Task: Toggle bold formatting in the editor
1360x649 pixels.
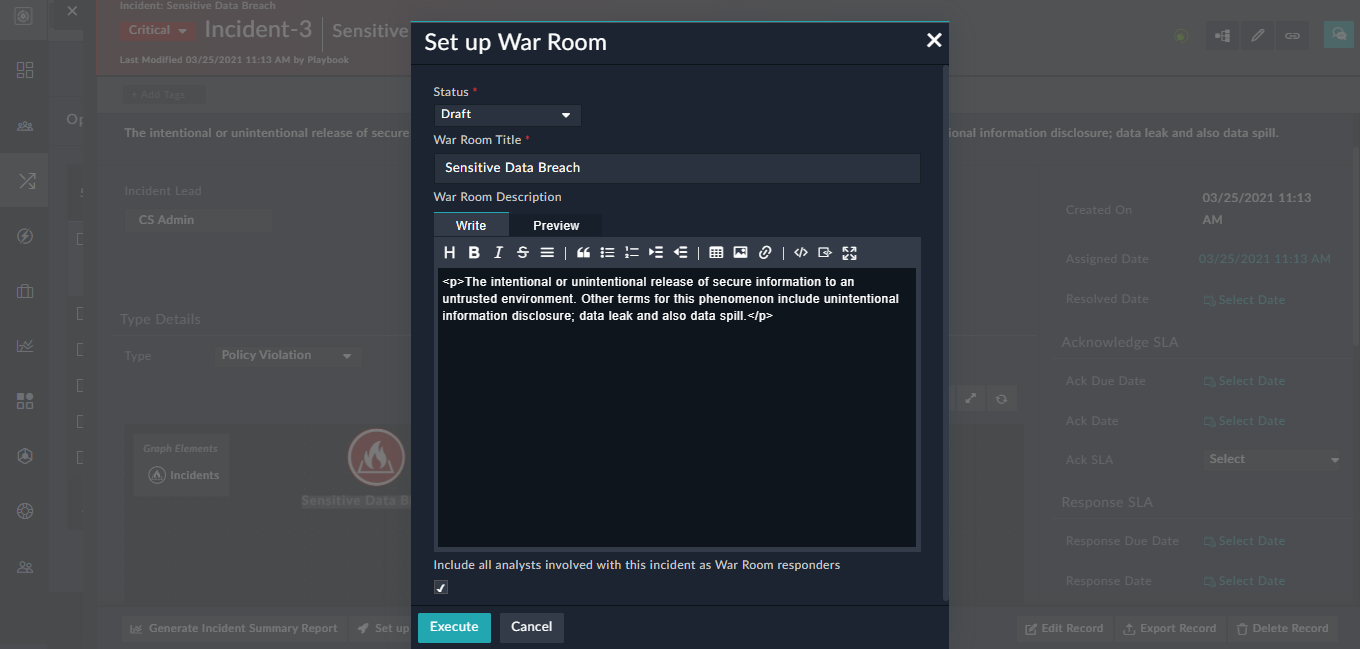Action: point(473,252)
